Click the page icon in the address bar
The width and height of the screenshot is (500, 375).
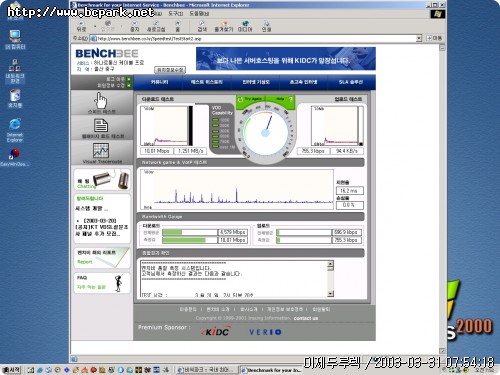[x=94, y=39]
